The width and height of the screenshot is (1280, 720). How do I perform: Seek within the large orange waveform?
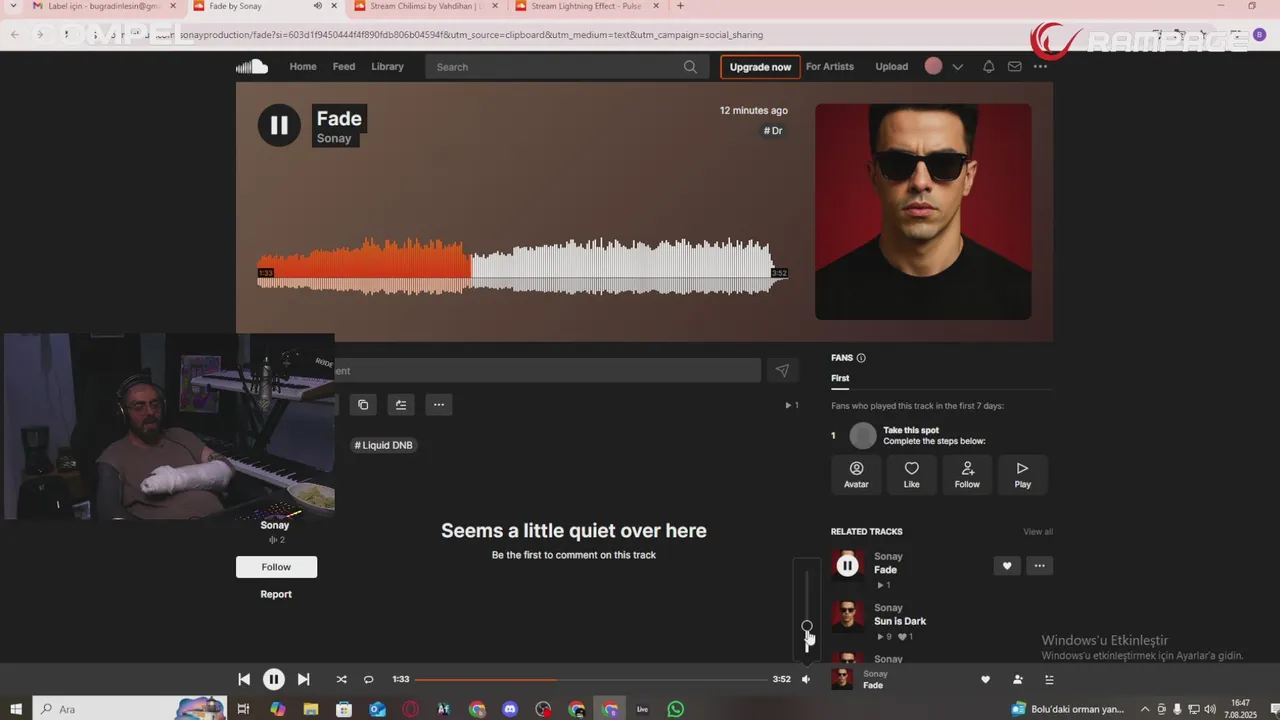(x=523, y=265)
